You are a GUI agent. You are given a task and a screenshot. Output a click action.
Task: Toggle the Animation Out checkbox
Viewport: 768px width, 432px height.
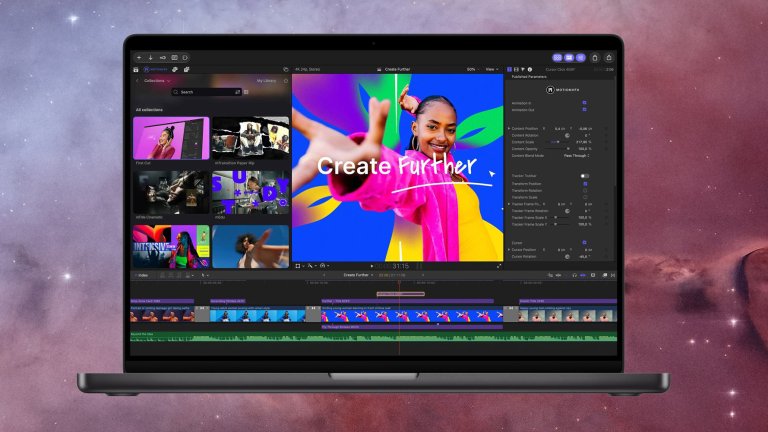(x=584, y=109)
